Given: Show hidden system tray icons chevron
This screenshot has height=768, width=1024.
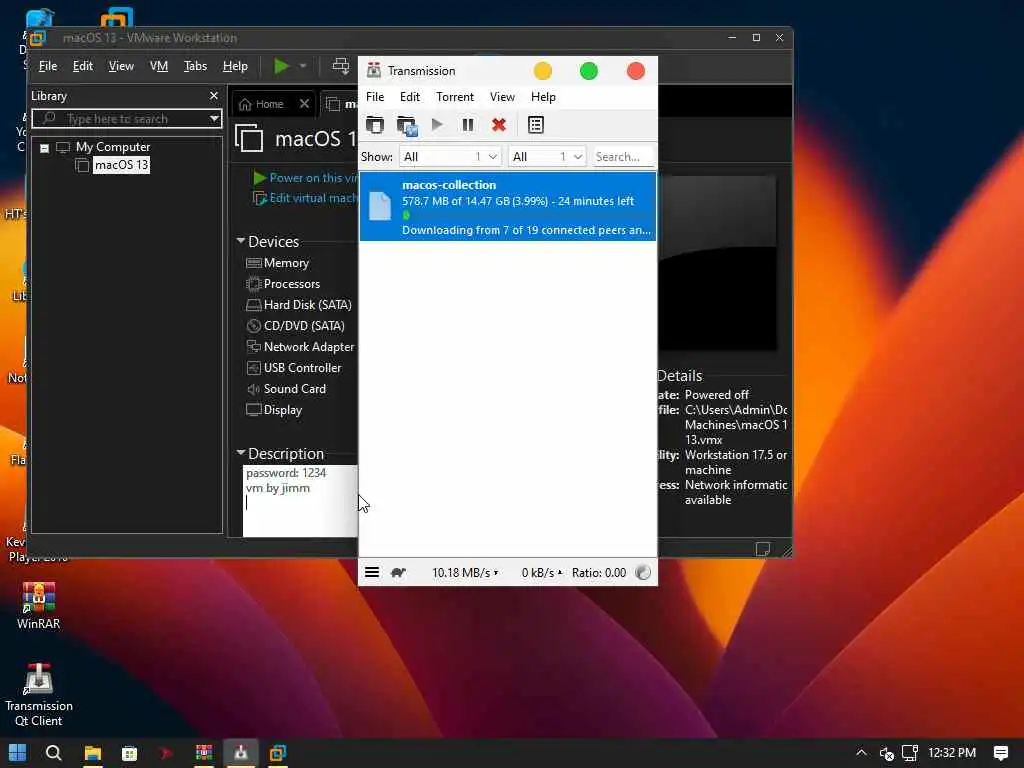Looking at the screenshot, I should coord(861,753).
